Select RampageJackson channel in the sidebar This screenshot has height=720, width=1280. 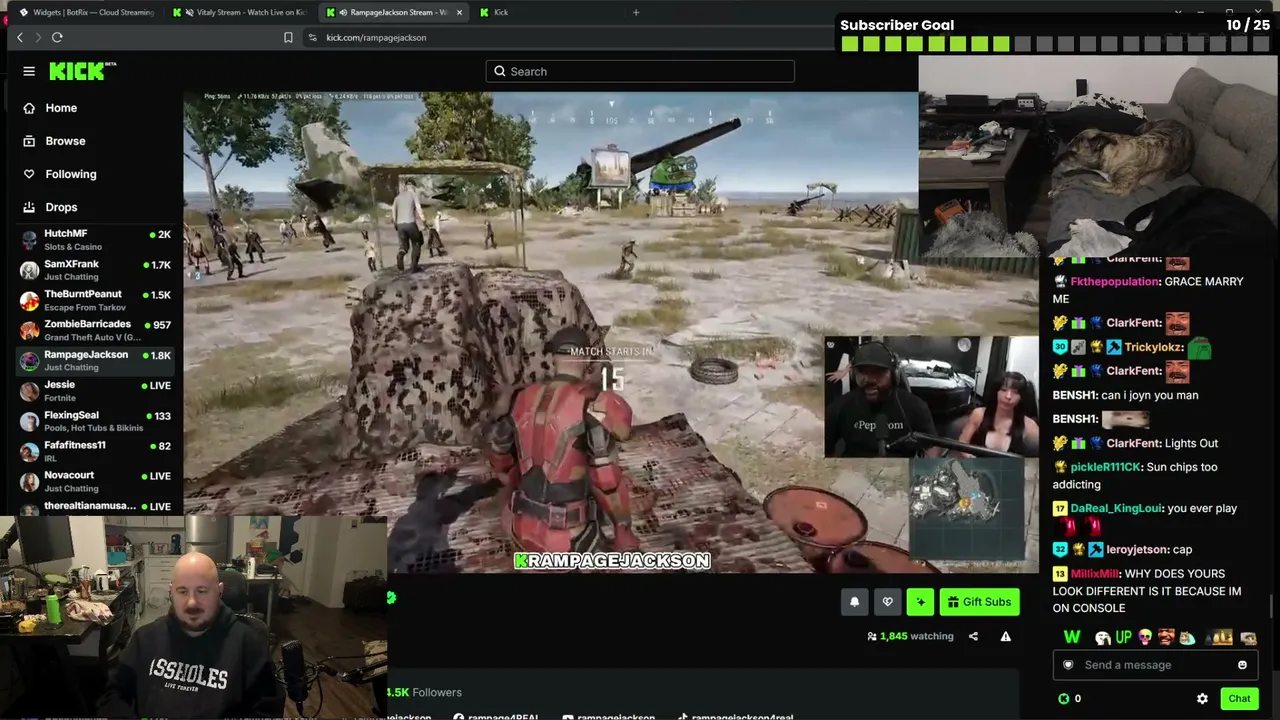pos(97,360)
